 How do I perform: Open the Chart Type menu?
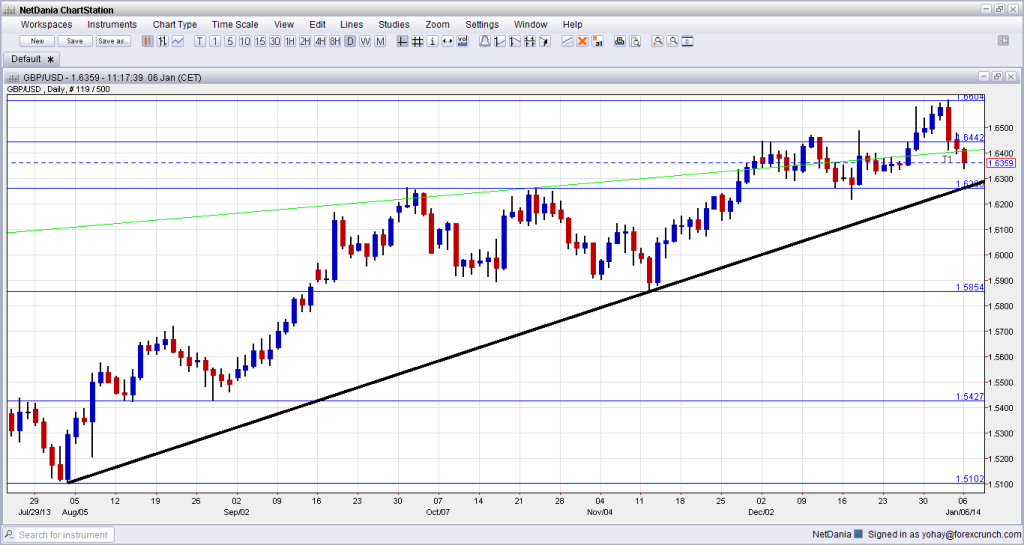point(175,24)
